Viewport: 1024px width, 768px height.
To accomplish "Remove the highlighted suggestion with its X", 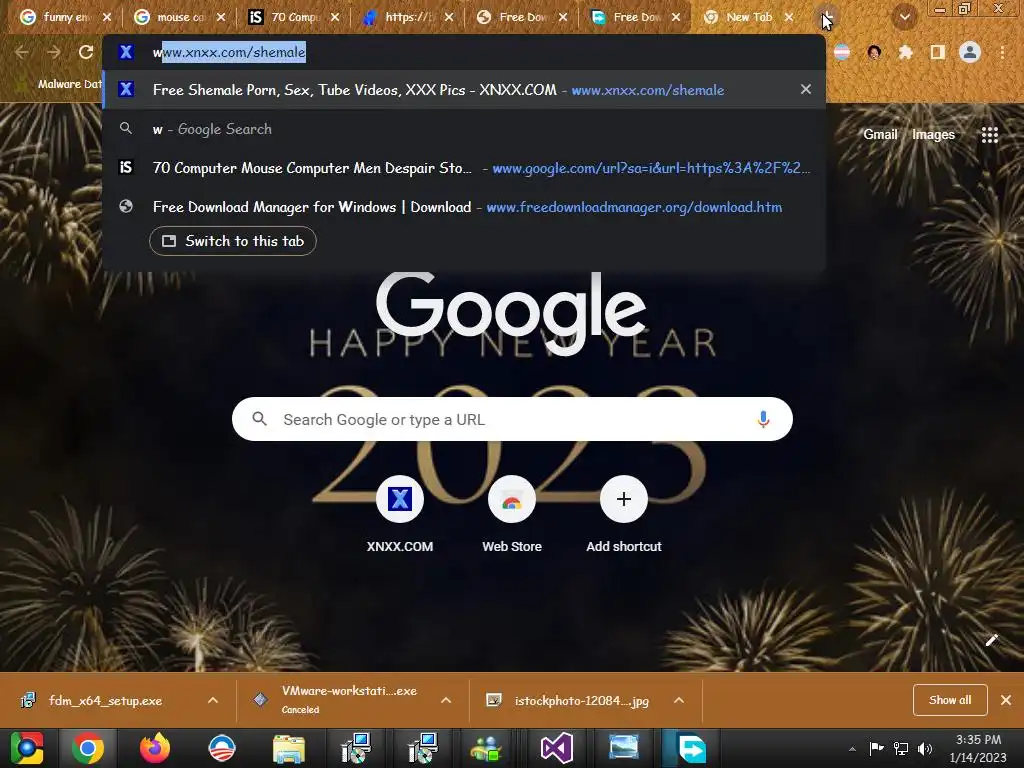I will click(806, 89).
